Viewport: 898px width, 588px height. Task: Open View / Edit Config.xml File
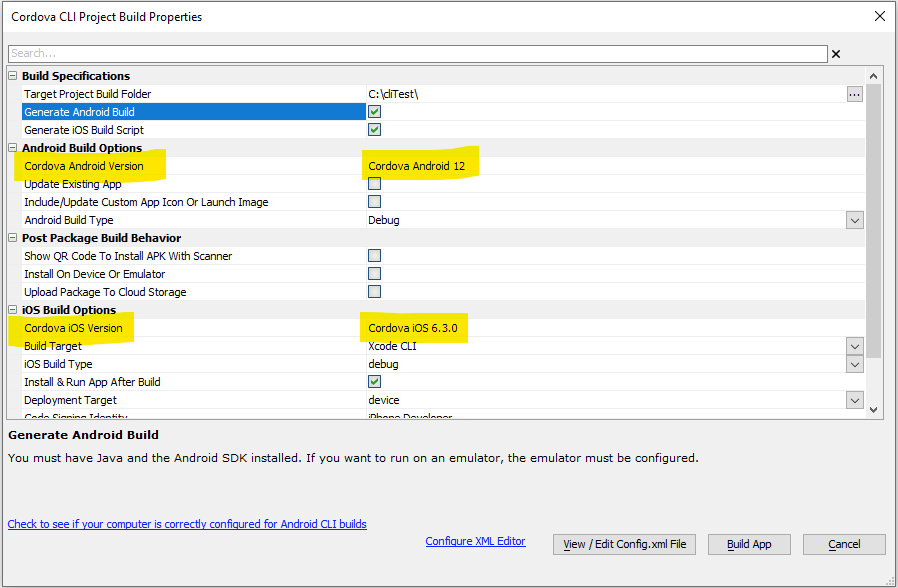tap(624, 544)
